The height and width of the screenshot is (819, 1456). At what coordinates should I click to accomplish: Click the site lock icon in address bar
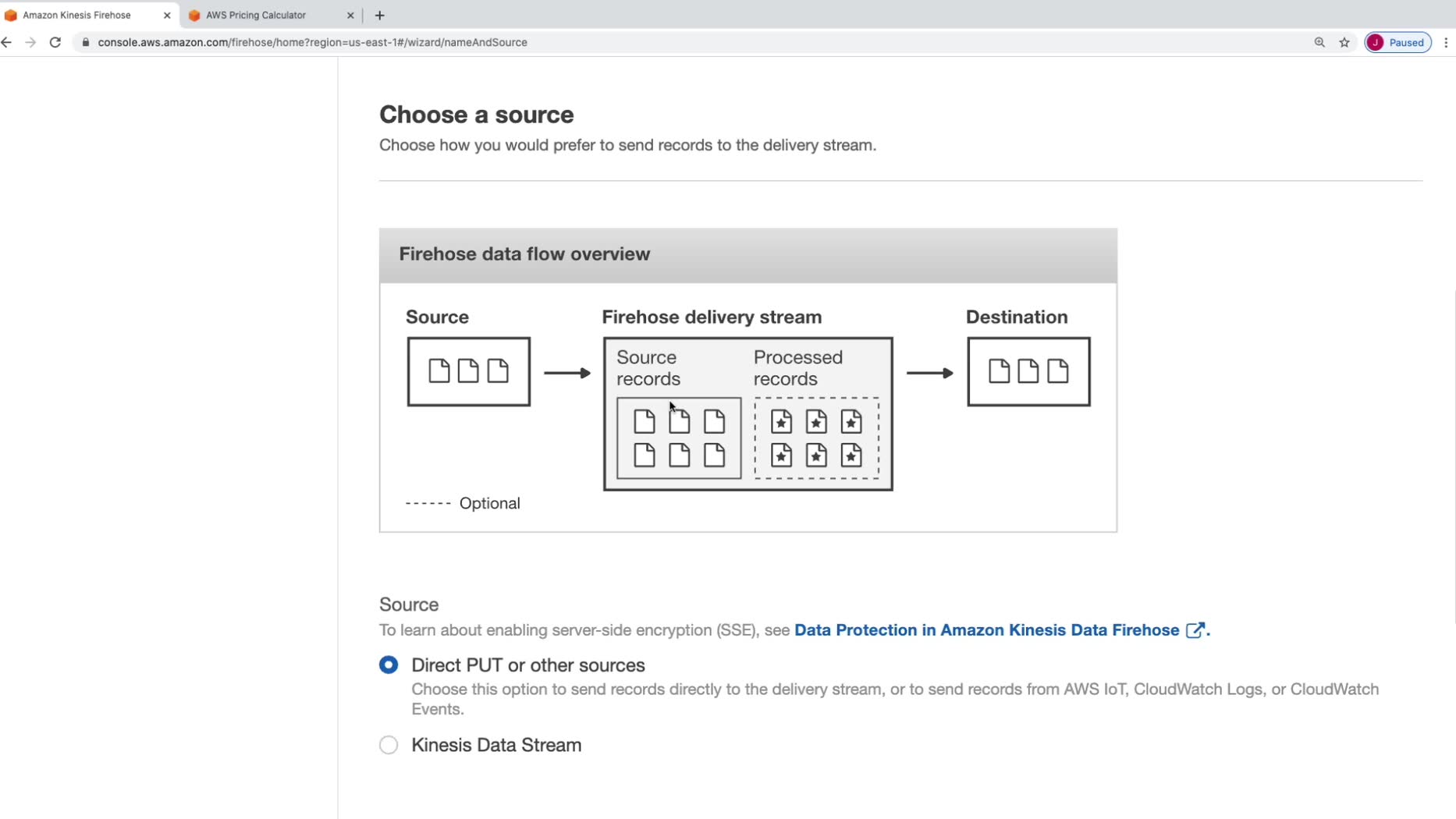click(x=86, y=42)
